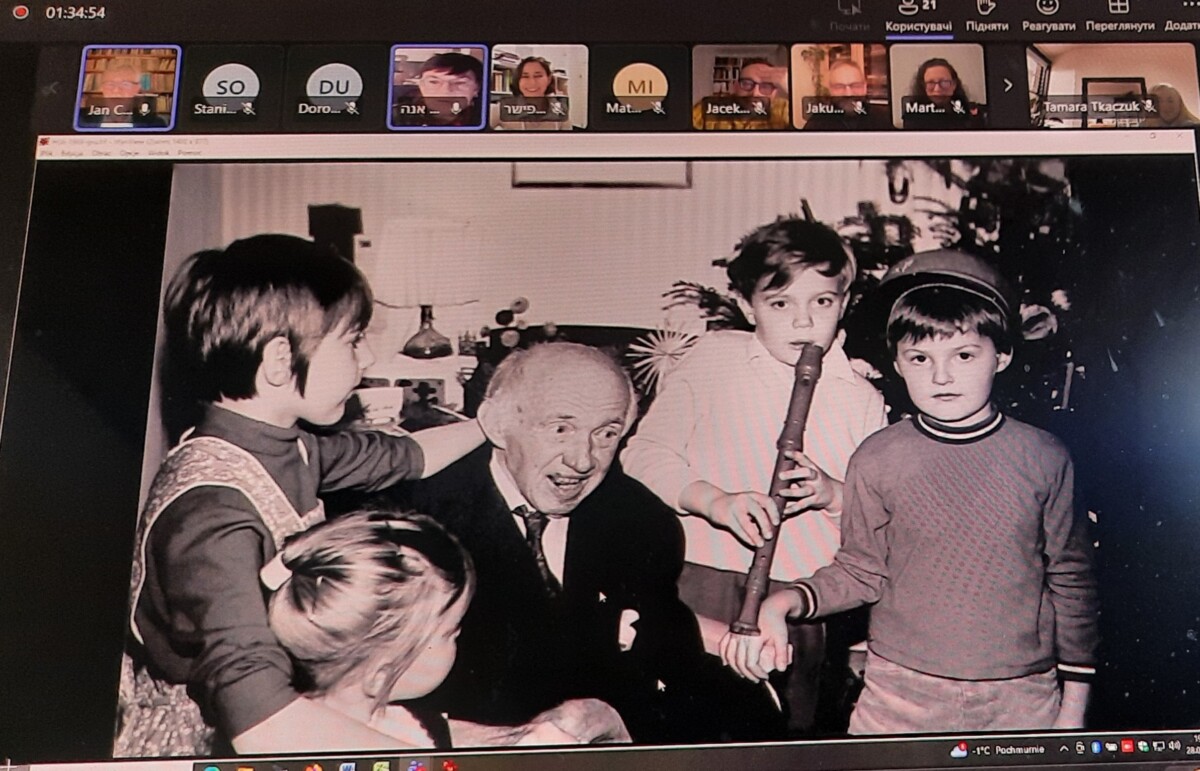The height and width of the screenshot is (771, 1200).
Task: Click the red recording indicator
Action: pos(20,13)
